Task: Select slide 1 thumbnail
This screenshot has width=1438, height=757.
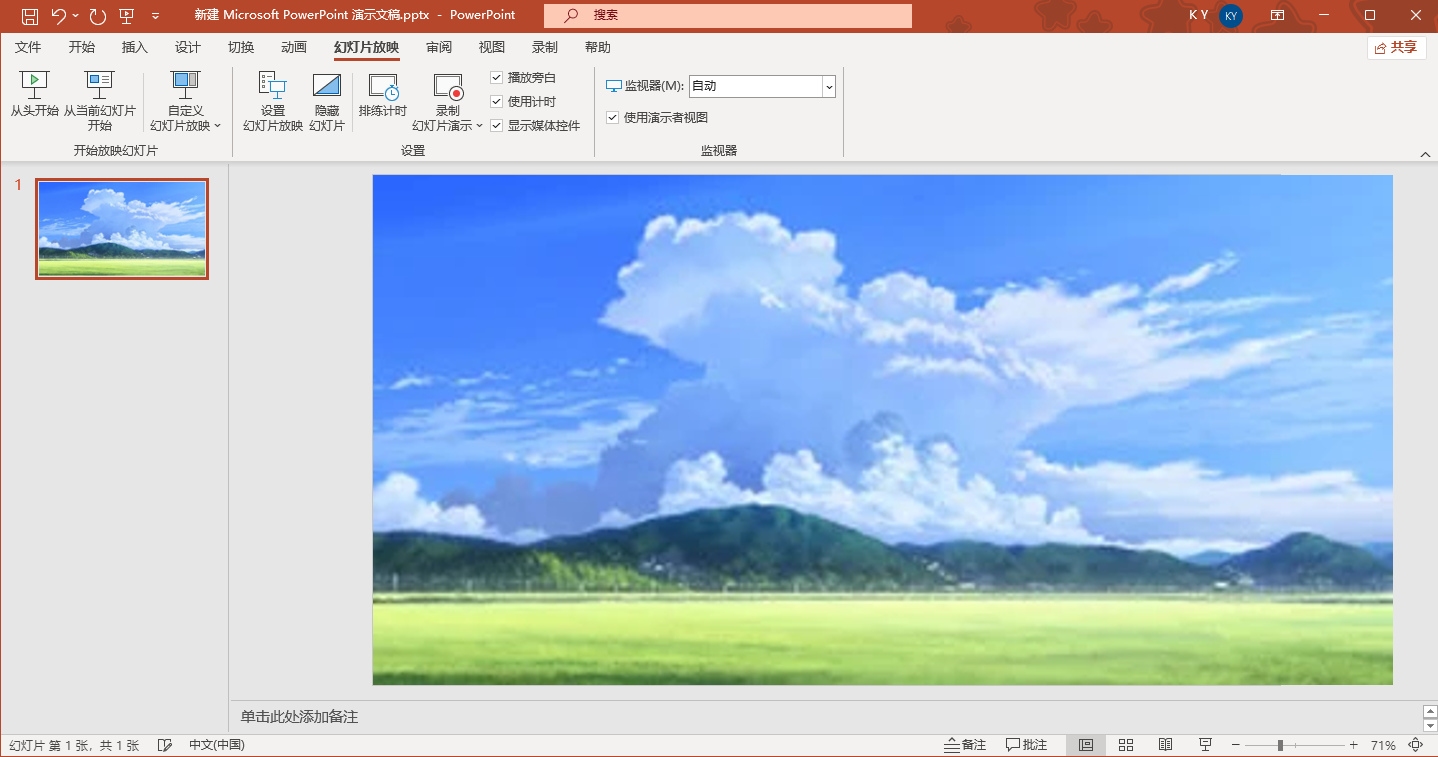Action: (122, 229)
